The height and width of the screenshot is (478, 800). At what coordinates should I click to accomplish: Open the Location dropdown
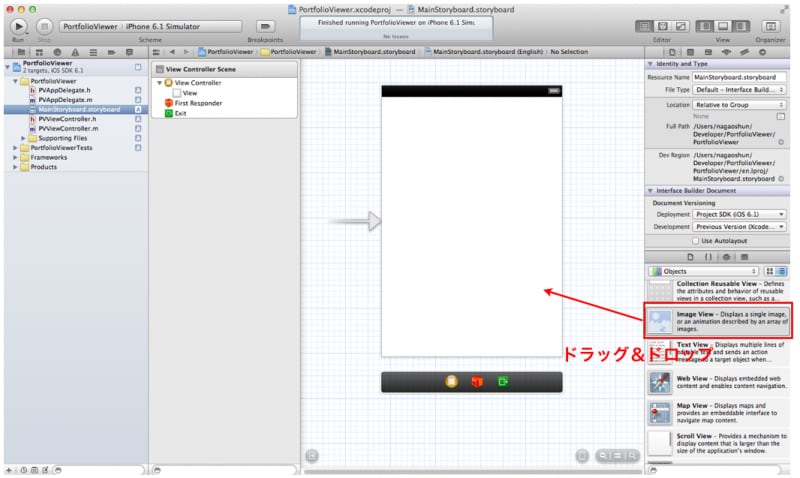(739, 105)
